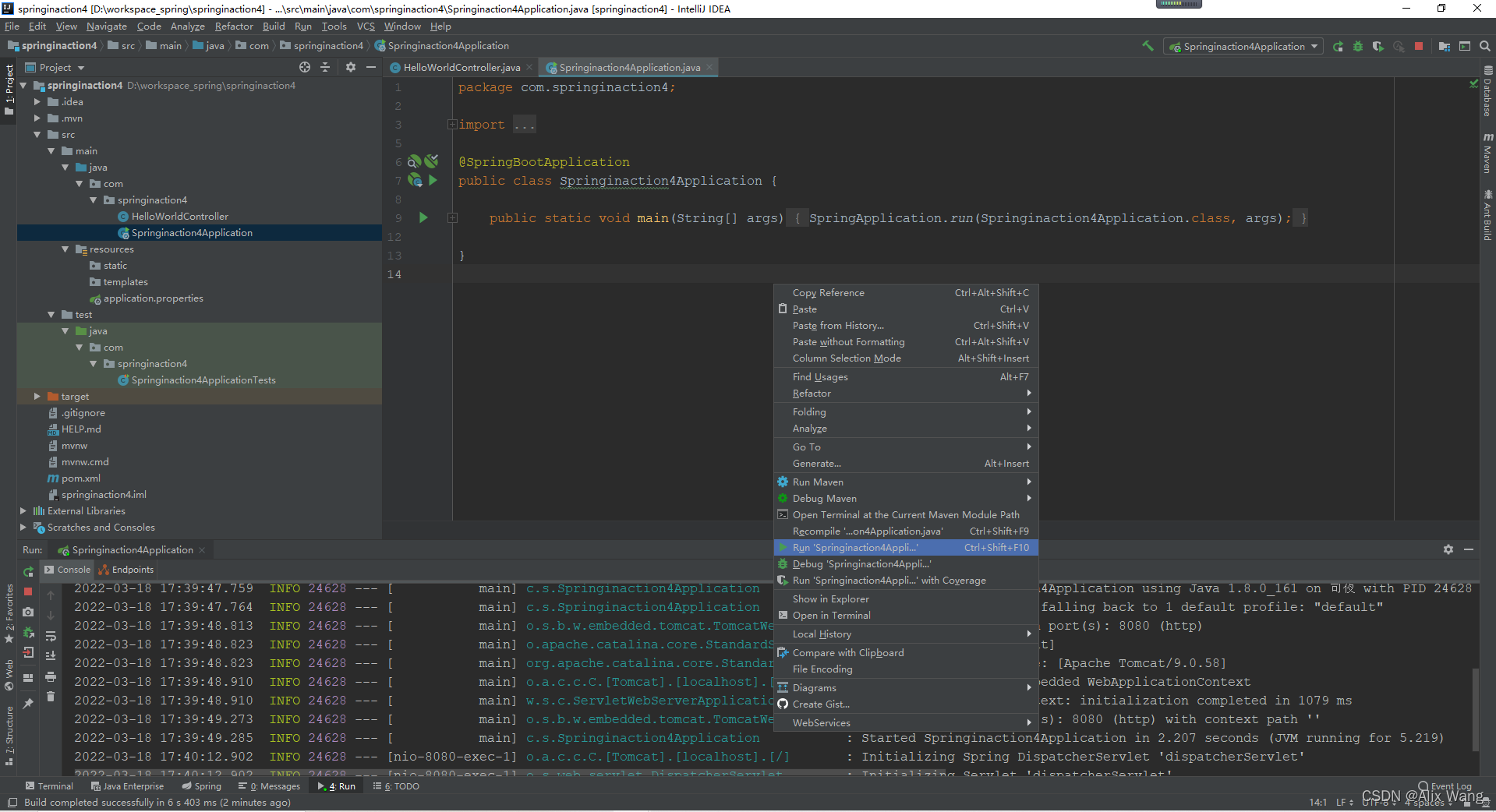Click the Event Log button
This screenshot has height=812, width=1496.
pyautogui.click(x=1445, y=786)
